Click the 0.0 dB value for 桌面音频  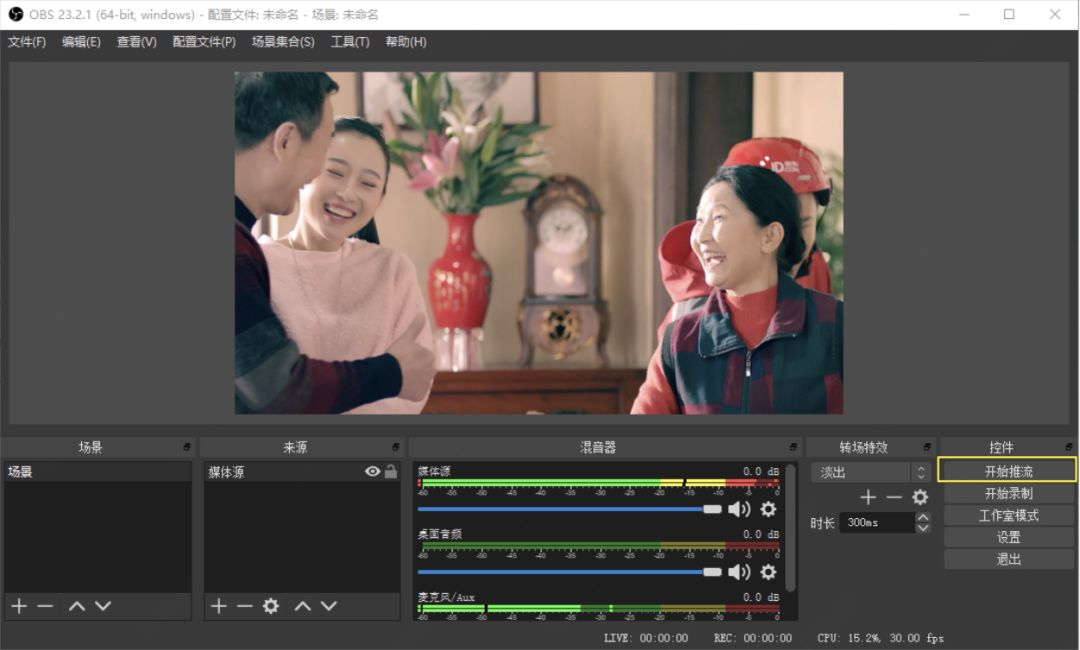click(x=761, y=534)
